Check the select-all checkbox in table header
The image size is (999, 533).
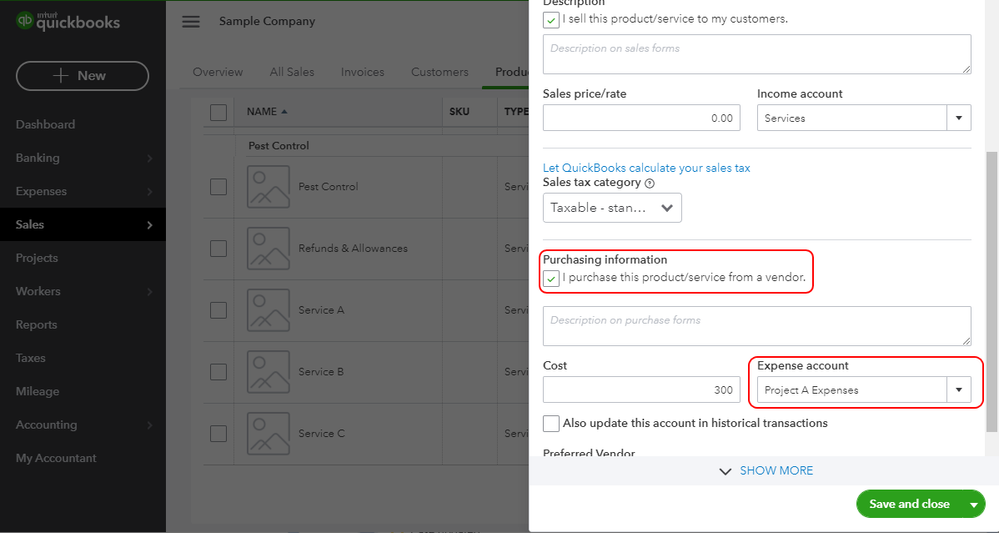(219, 112)
